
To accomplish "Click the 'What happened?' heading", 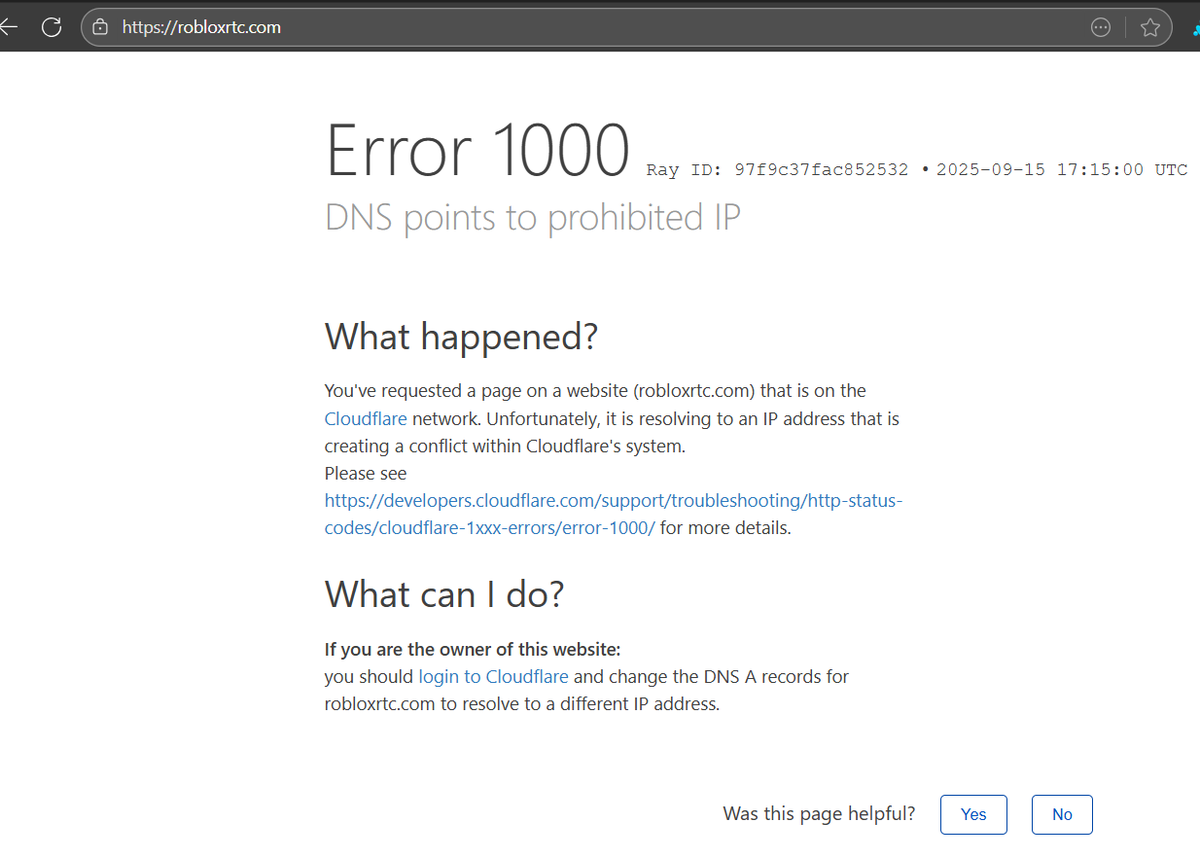I will click(461, 337).
